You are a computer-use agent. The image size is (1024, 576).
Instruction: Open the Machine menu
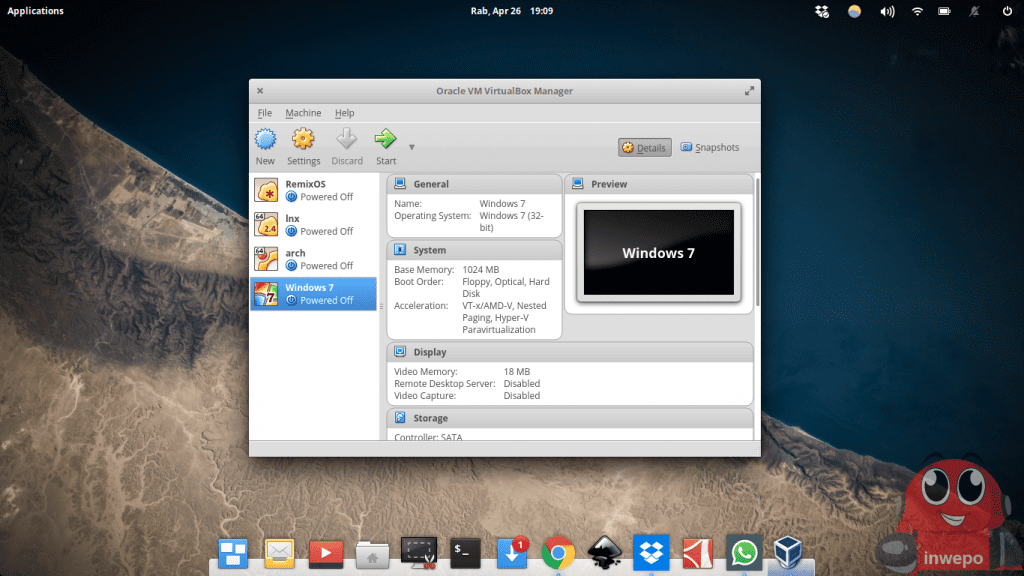[303, 113]
